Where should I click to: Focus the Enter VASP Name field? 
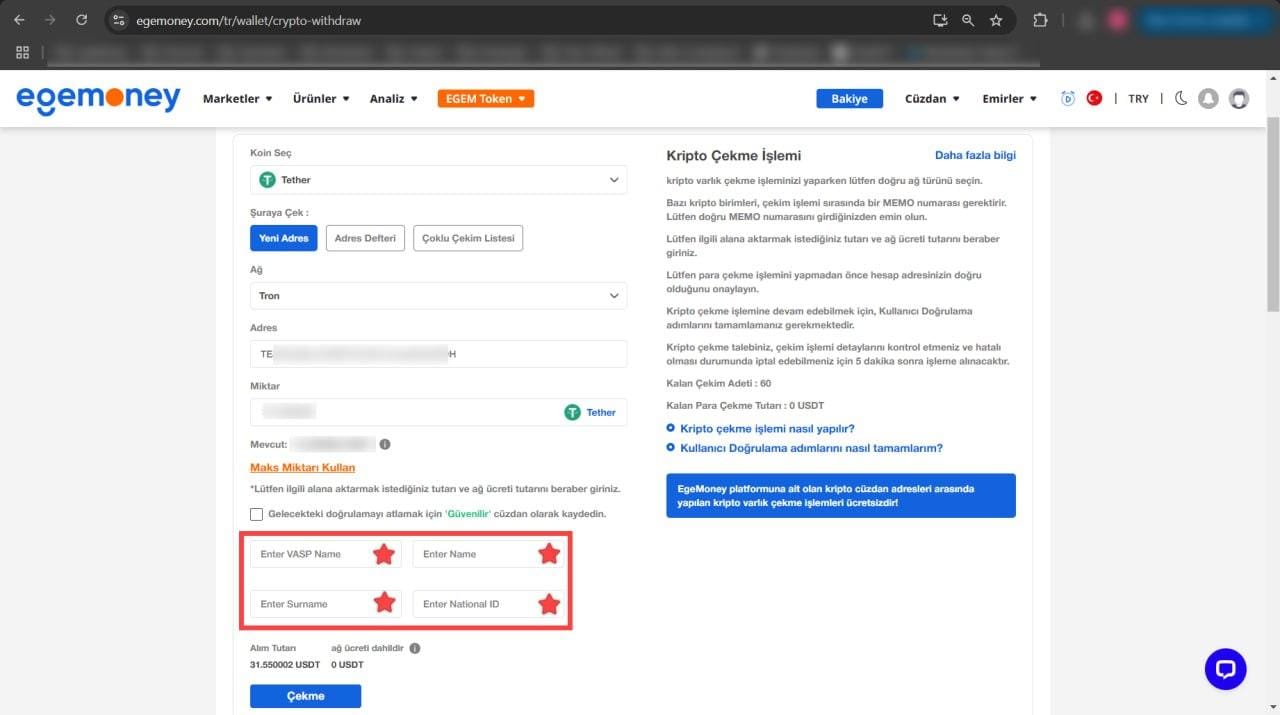(325, 554)
